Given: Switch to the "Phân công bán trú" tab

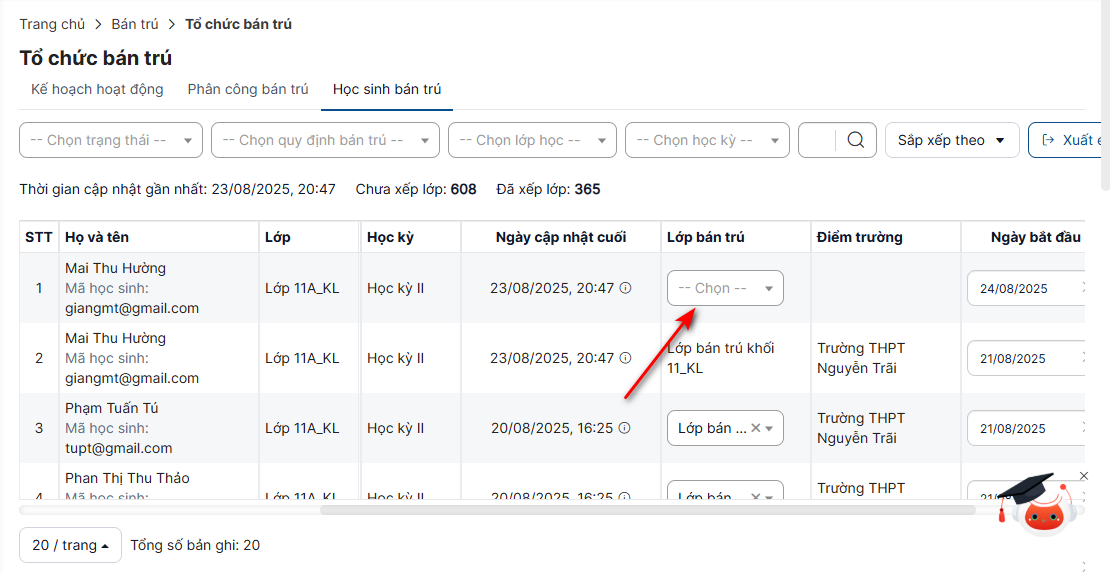Looking at the screenshot, I should [248, 89].
